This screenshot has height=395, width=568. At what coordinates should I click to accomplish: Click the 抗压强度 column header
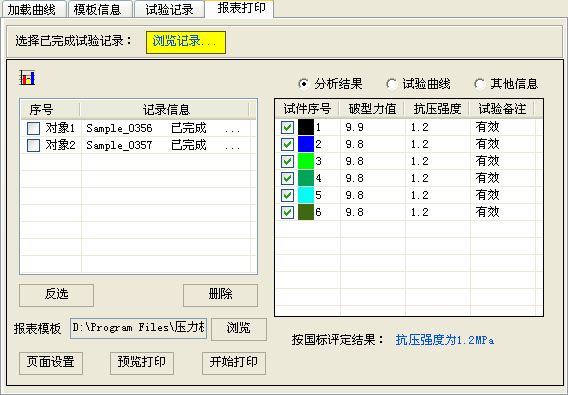pyautogui.click(x=437, y=109)
